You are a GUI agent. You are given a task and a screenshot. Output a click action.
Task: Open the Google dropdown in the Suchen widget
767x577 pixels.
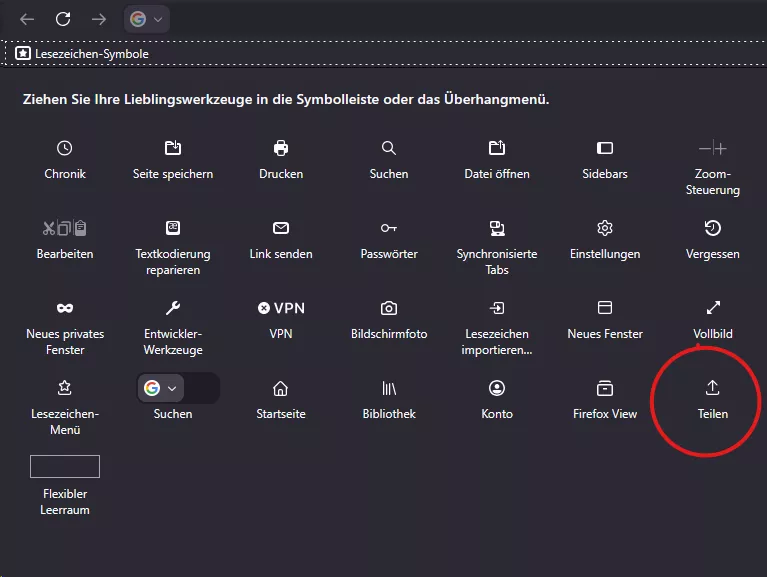(x=160, y=388)
